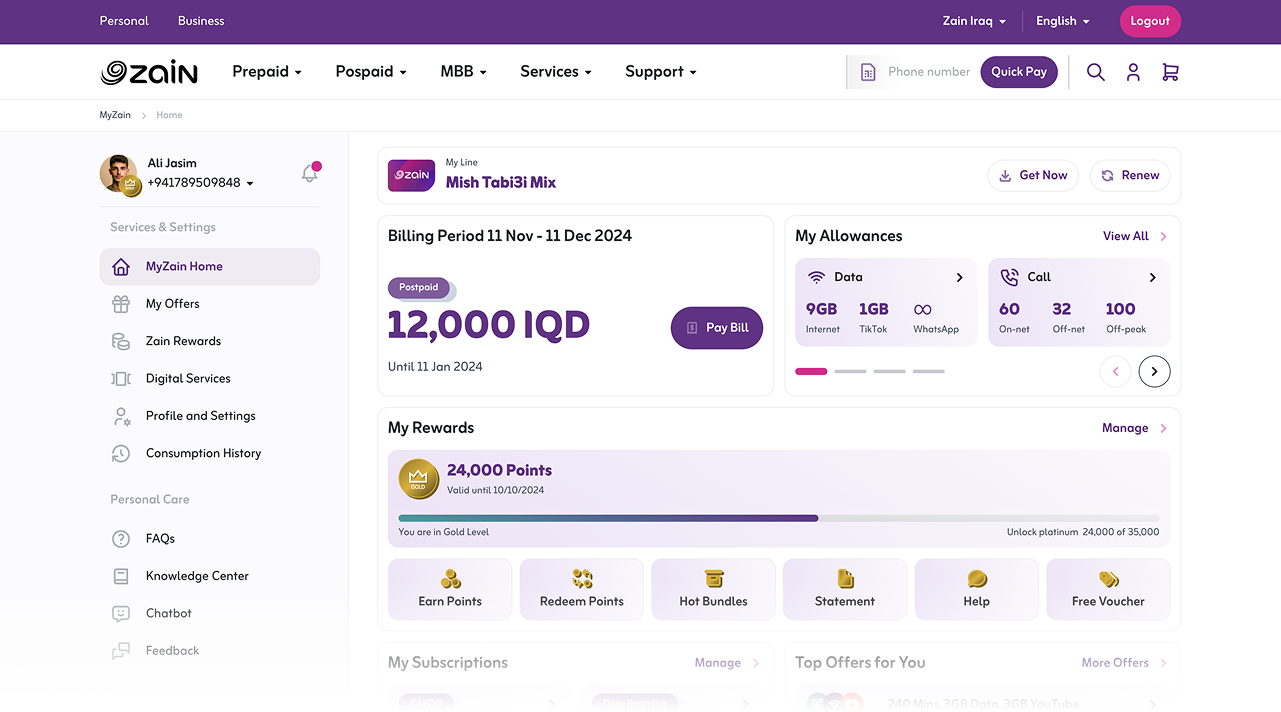Click the phone Call icon in allowances
Image resolution: width=1281 pixels, height=712 pixels.
pyautogui.click(x=1009, y=277)
